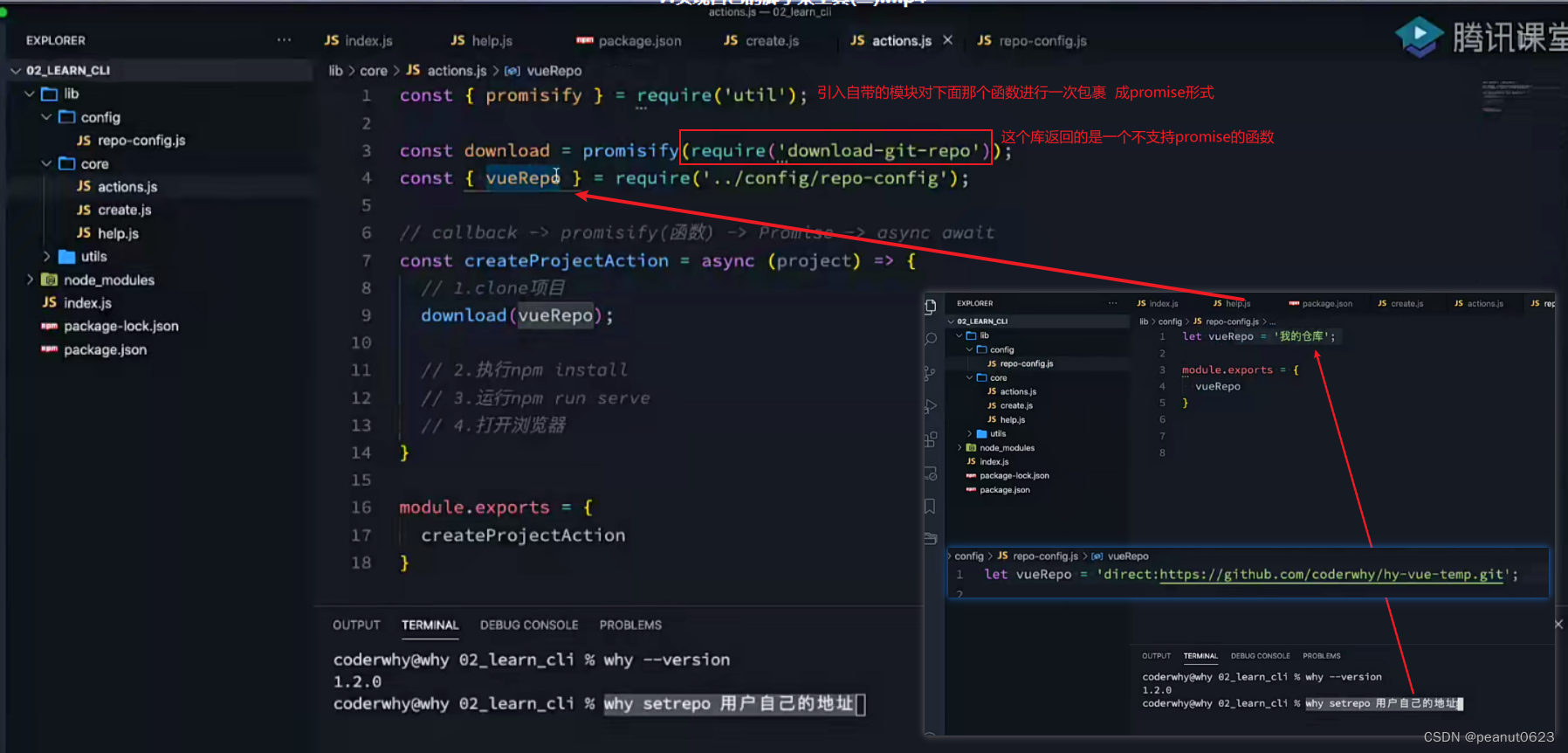Open the OUTPUT panel tab in main window
The image size is (1568, 753).
(x=356, y=625)
